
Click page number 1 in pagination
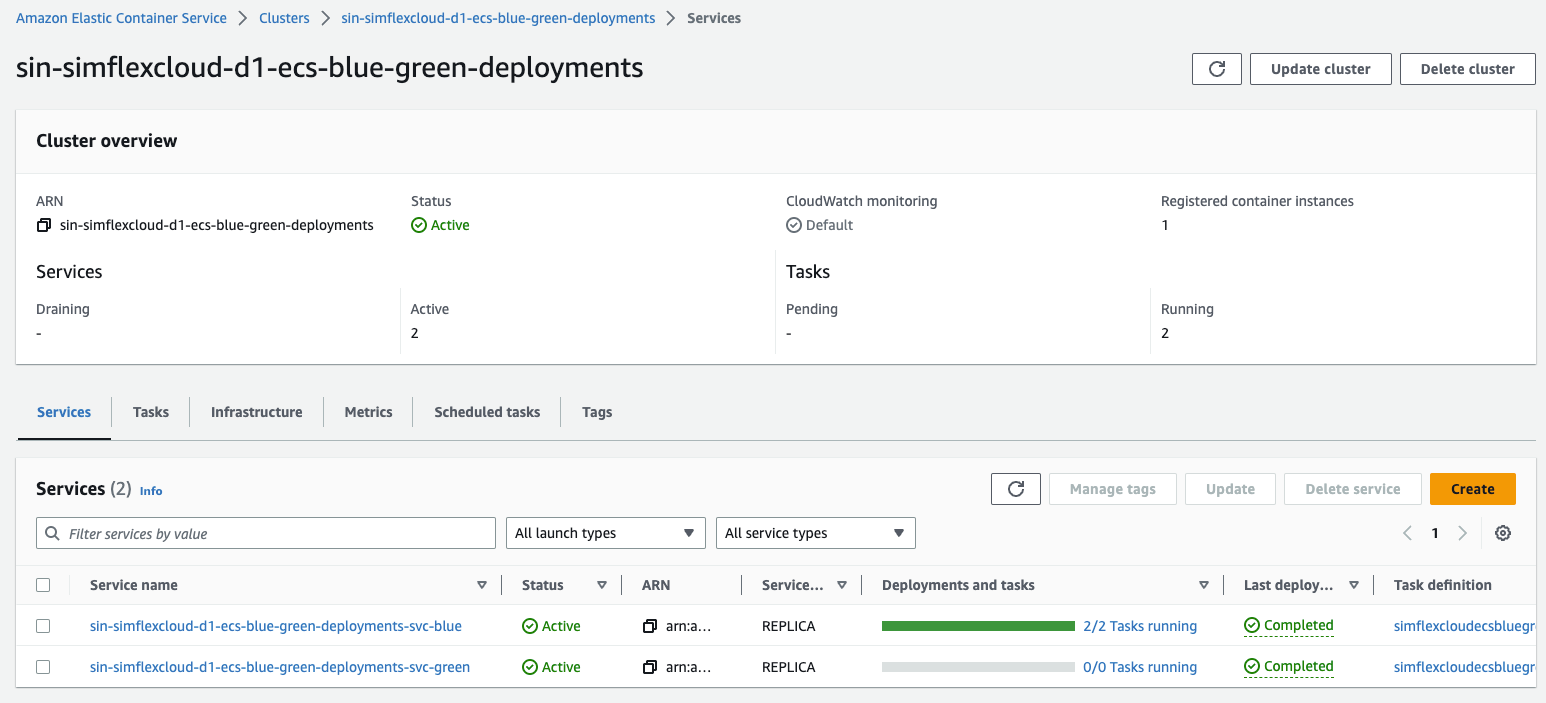[x=1435, y=533]
